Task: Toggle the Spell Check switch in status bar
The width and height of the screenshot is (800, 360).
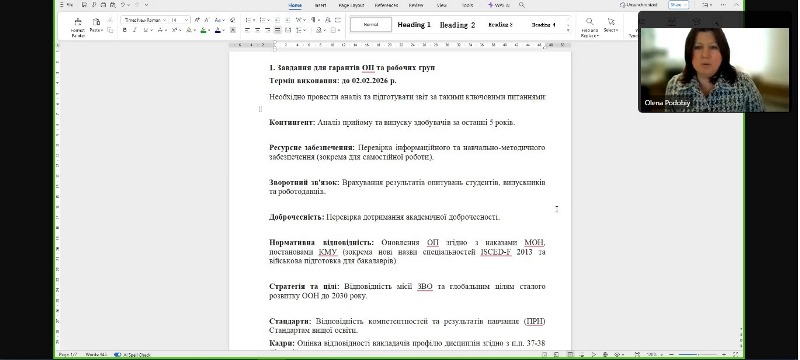Action: tap(117, 354)
